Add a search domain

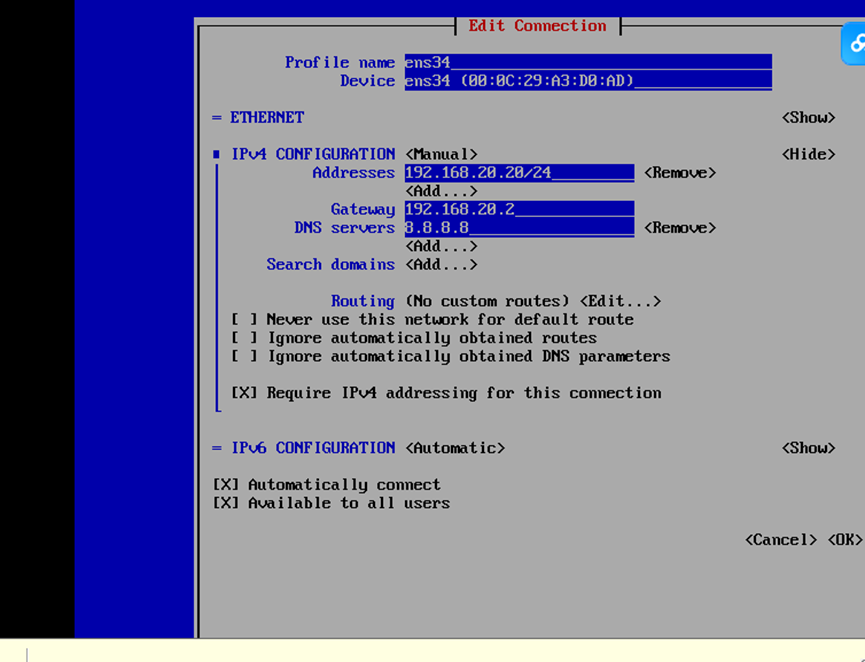(x=441, y=264)
